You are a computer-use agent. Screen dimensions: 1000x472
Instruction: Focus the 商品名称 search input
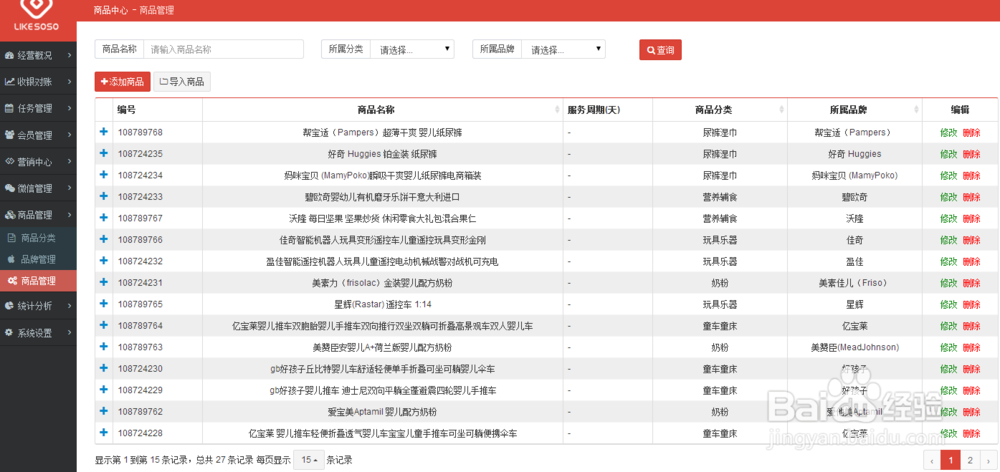click(x=223, y=49)
